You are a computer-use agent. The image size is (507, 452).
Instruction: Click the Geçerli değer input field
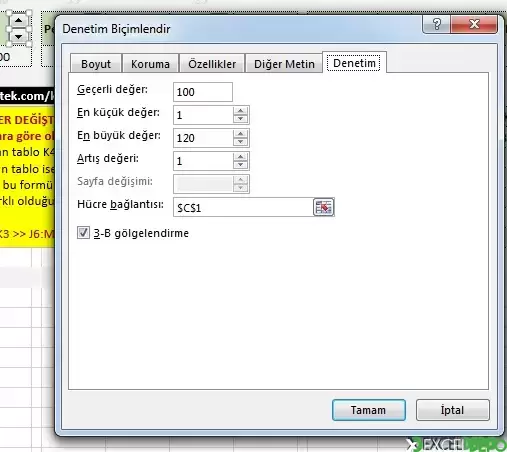203,92
